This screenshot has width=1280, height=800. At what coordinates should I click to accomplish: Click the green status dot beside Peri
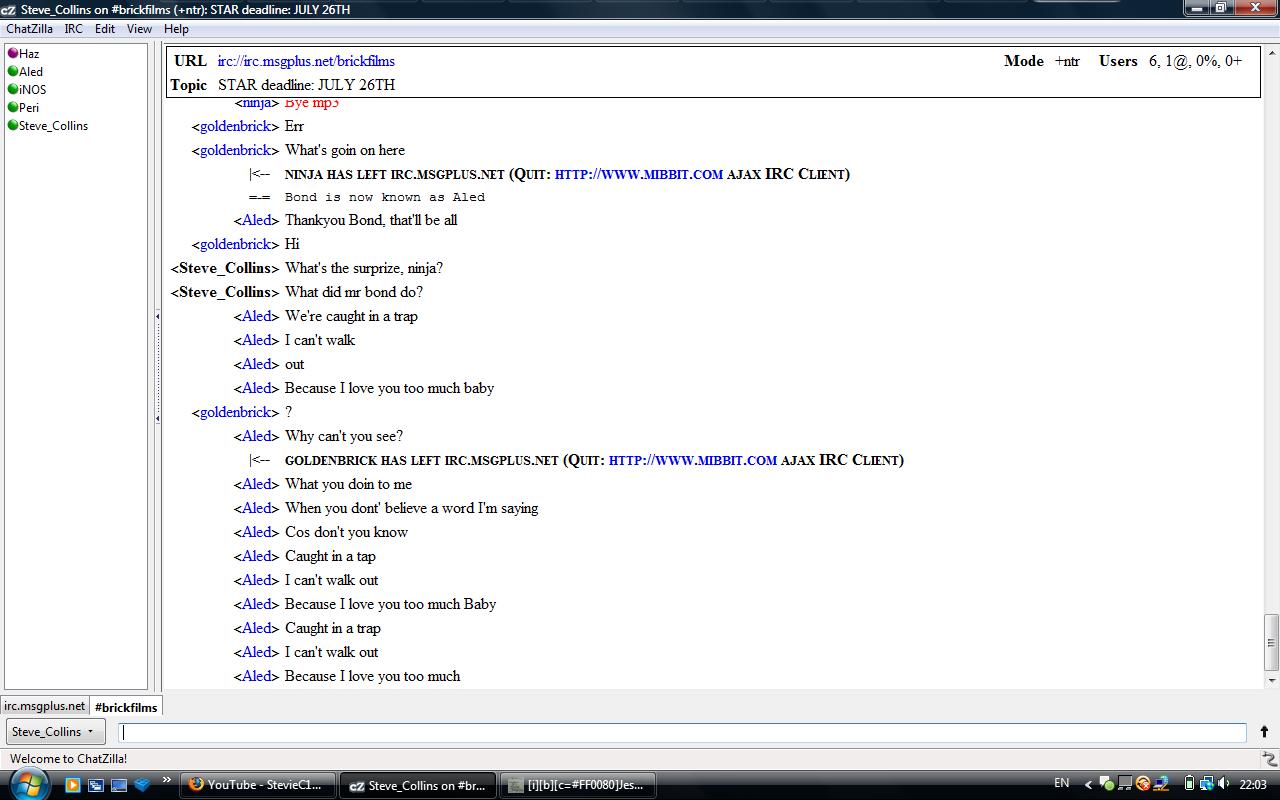click(x=13, y=108)
